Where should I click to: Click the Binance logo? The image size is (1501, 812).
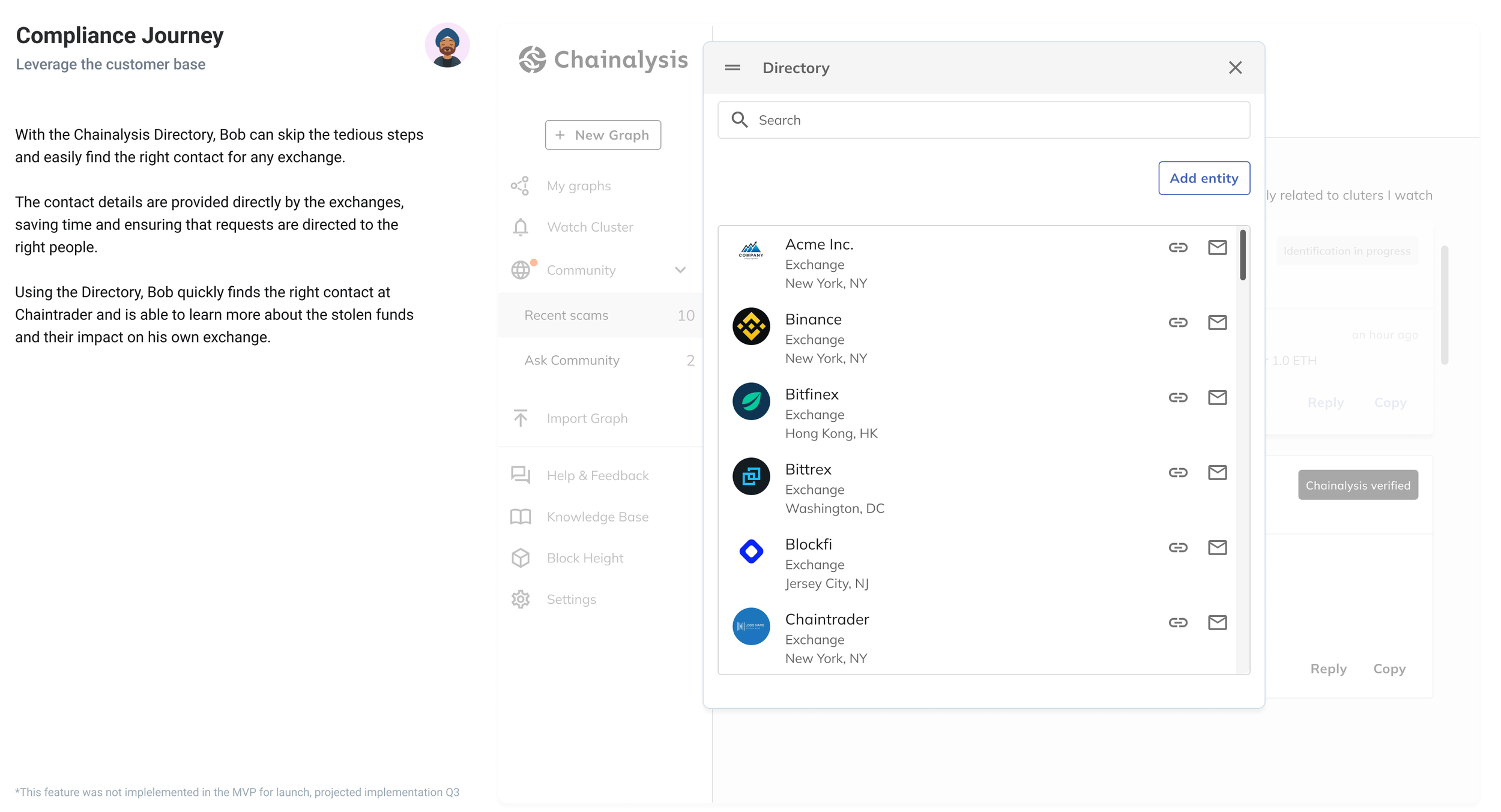click(750, 326)
